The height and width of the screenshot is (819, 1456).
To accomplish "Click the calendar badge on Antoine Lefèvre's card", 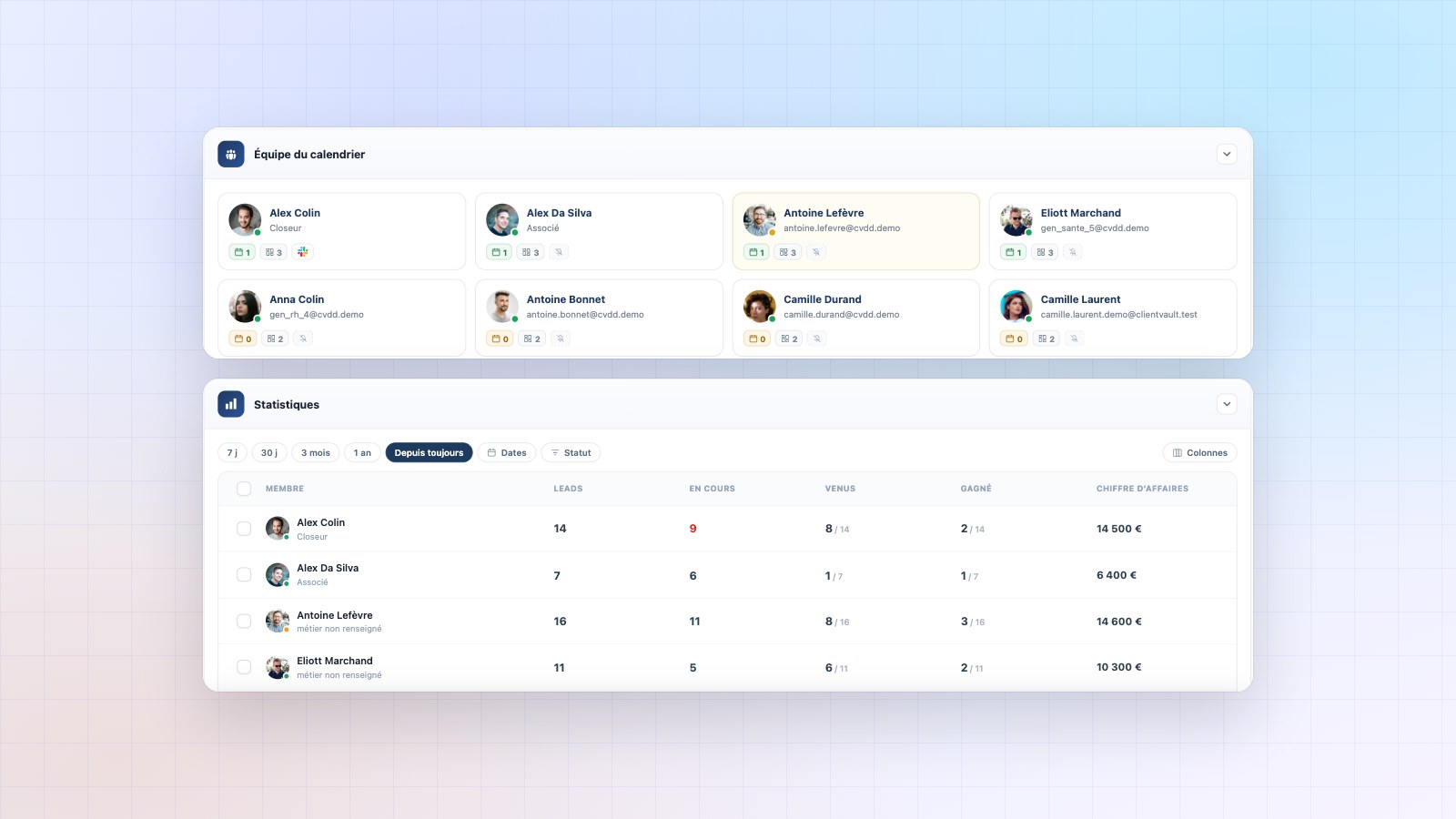I will coord(757,252).
